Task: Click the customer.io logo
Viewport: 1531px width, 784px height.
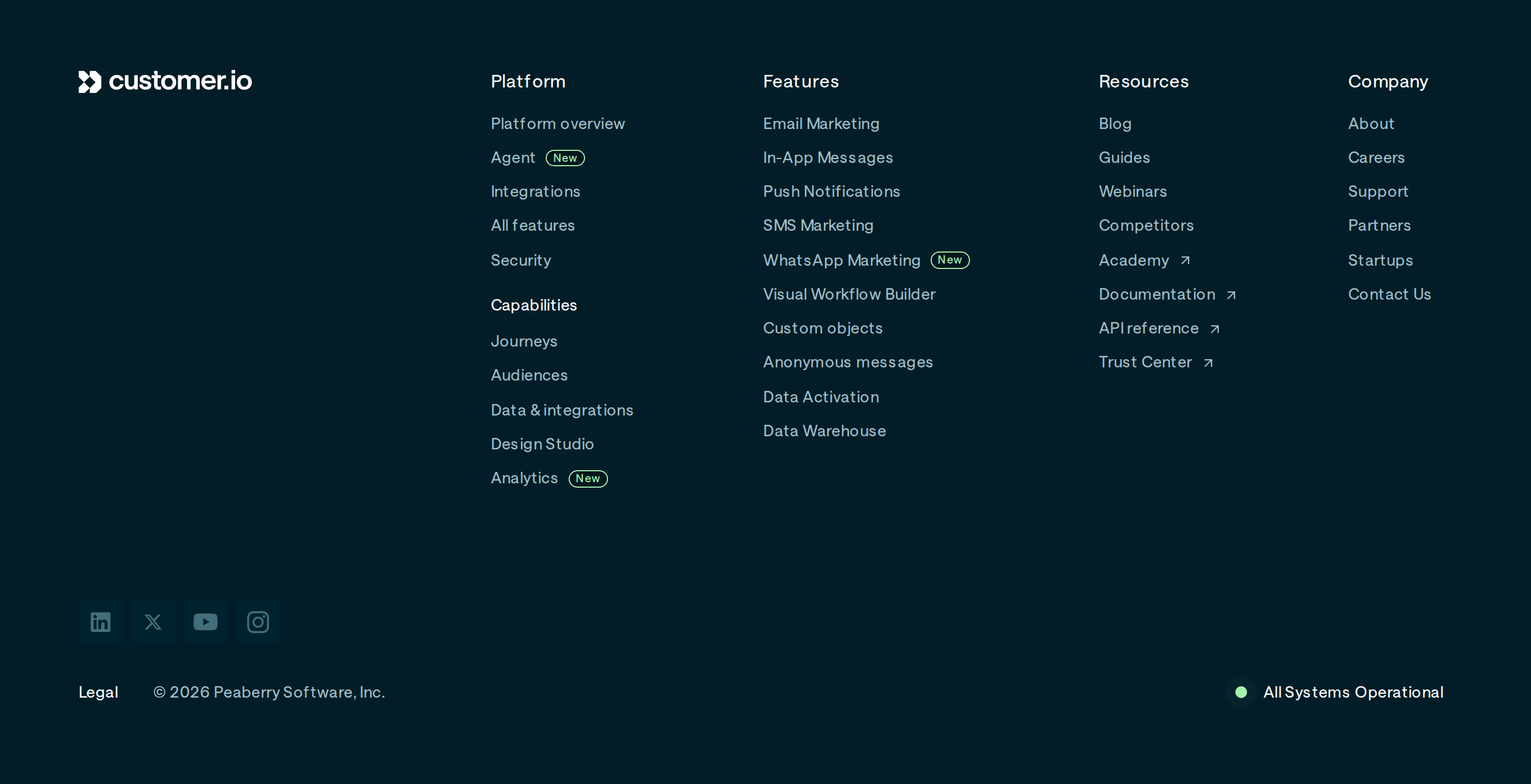Action: (165, 81)
